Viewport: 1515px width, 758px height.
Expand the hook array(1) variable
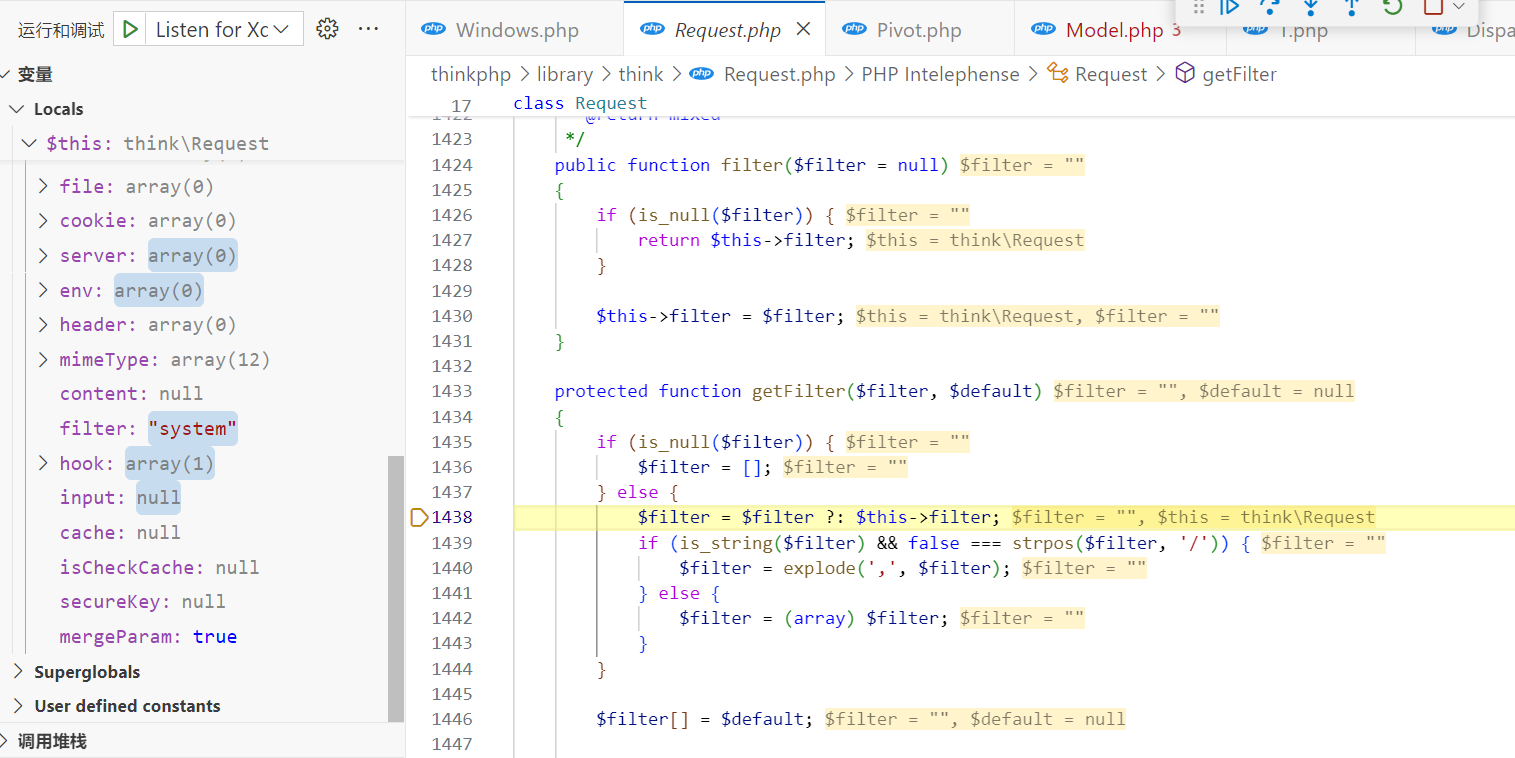(43, 463)
